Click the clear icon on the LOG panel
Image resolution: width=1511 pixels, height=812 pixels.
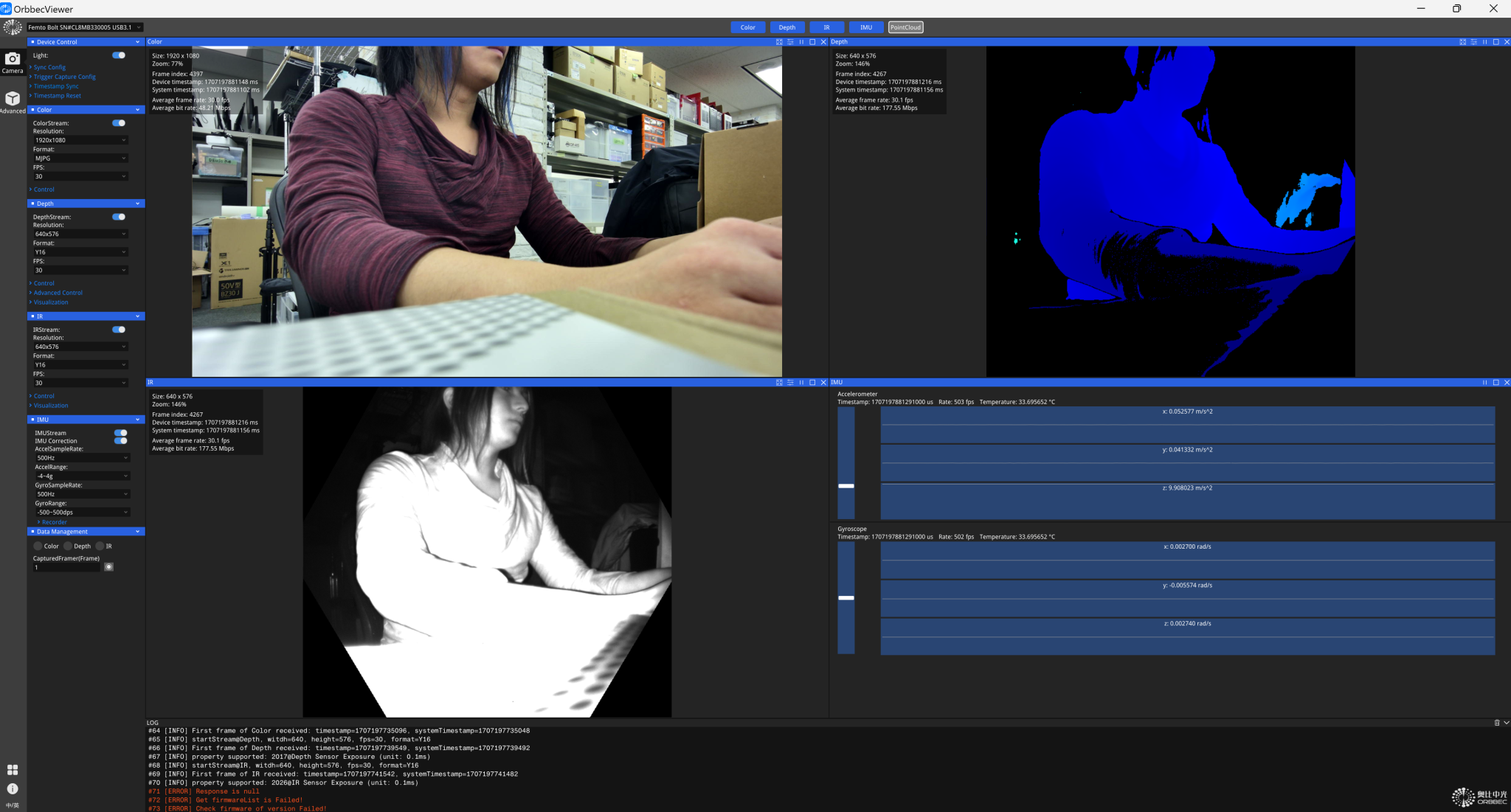pyautogui.click(x=1496, y=723)
